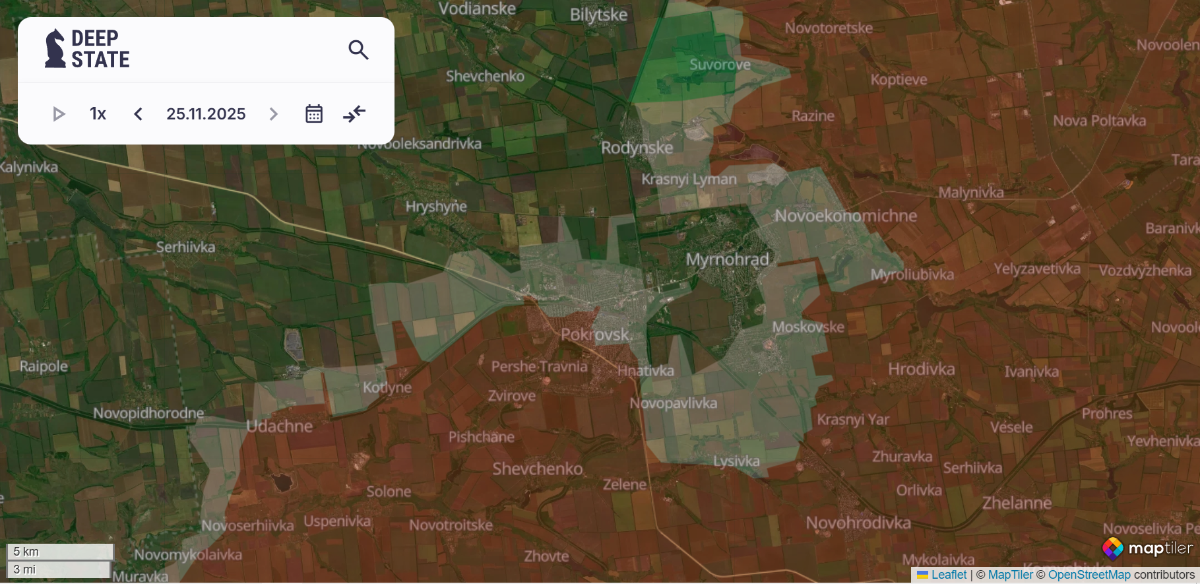1200x584 pixels.
Task: Click the Pokrovsk city label
Action: 595,335
